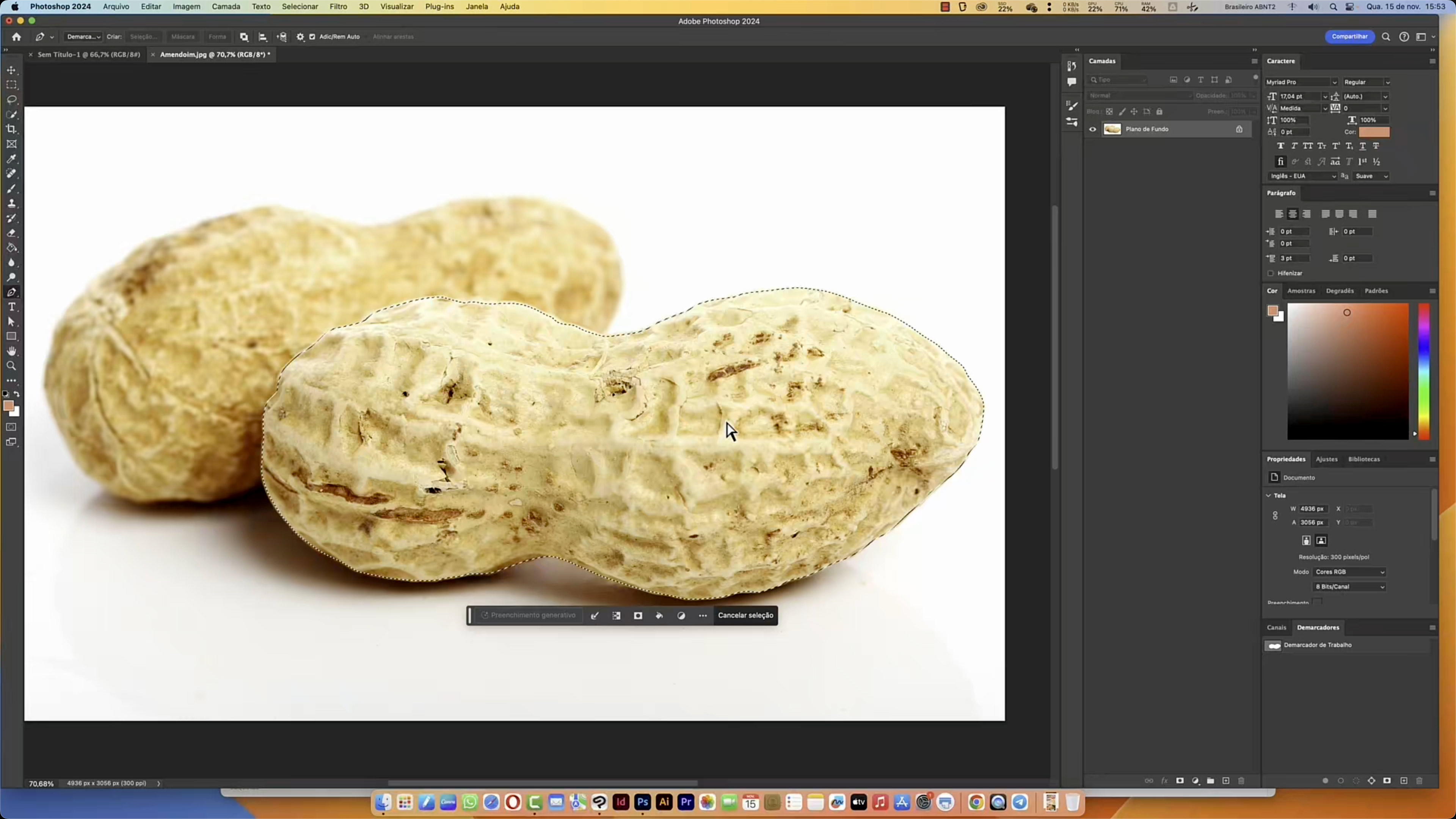Click the Move tool

(x=11, y=70)
